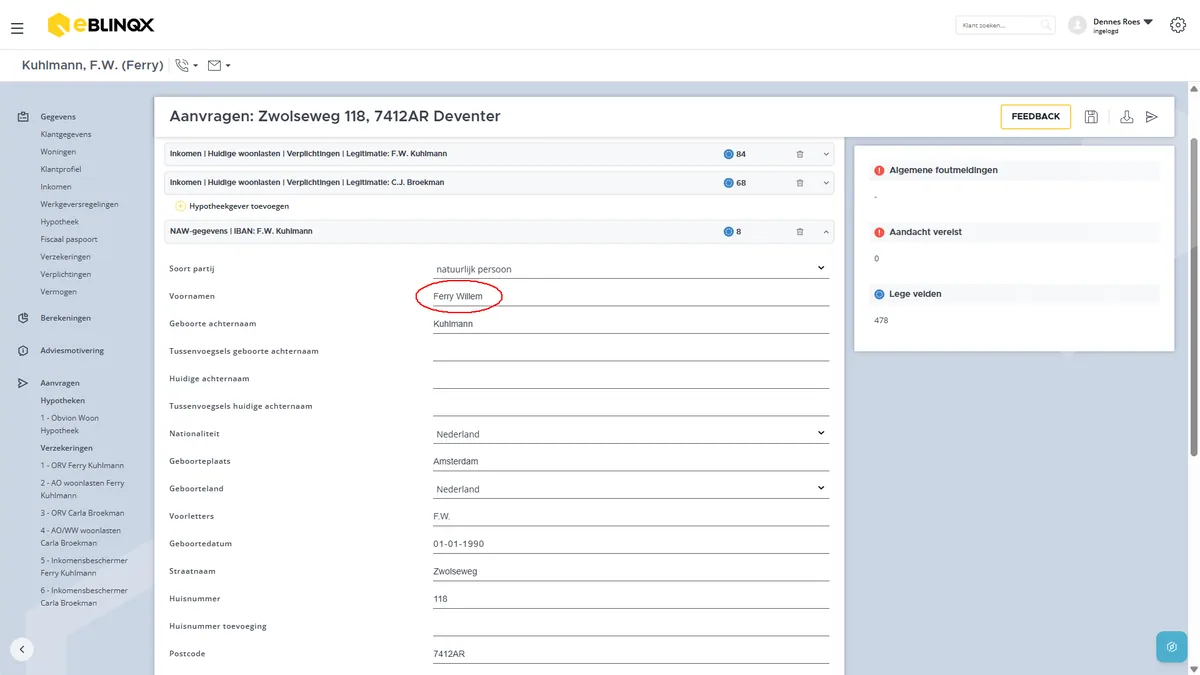
Task: Open the Geboorteland dropdown
Action: click(631, 489)
